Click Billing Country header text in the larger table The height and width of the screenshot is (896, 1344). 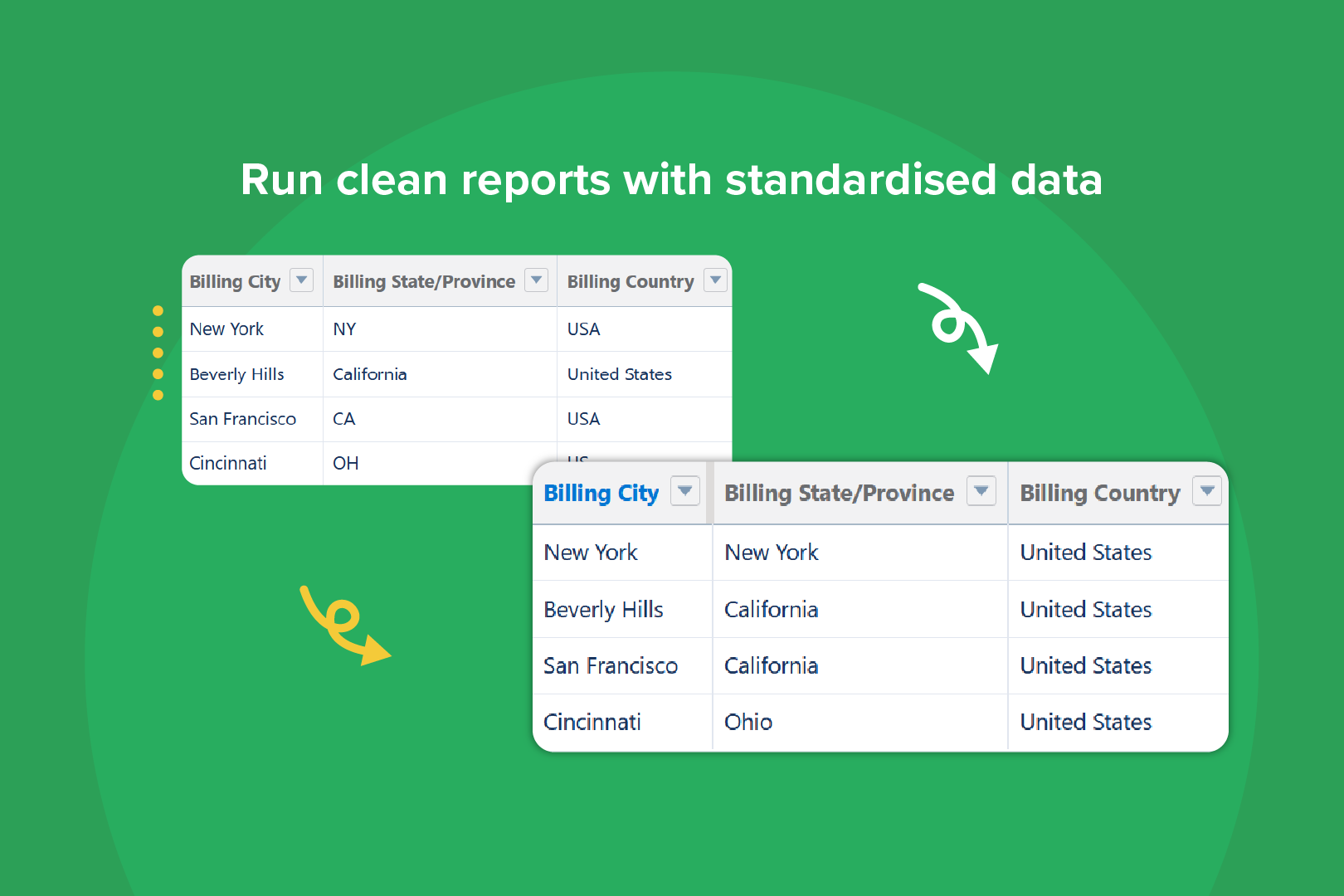pos(1099,493)
